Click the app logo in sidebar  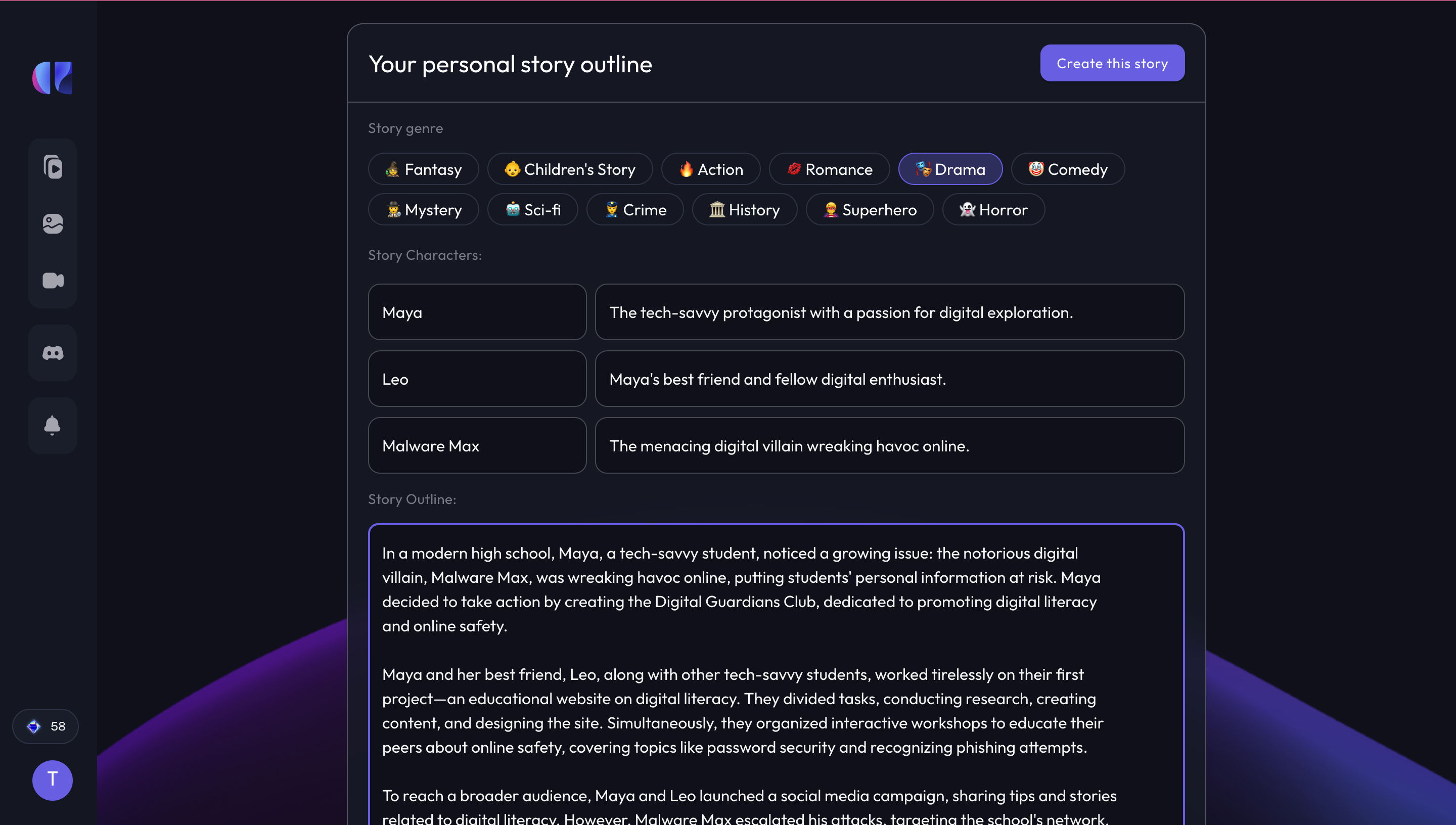tap(52, 78)
